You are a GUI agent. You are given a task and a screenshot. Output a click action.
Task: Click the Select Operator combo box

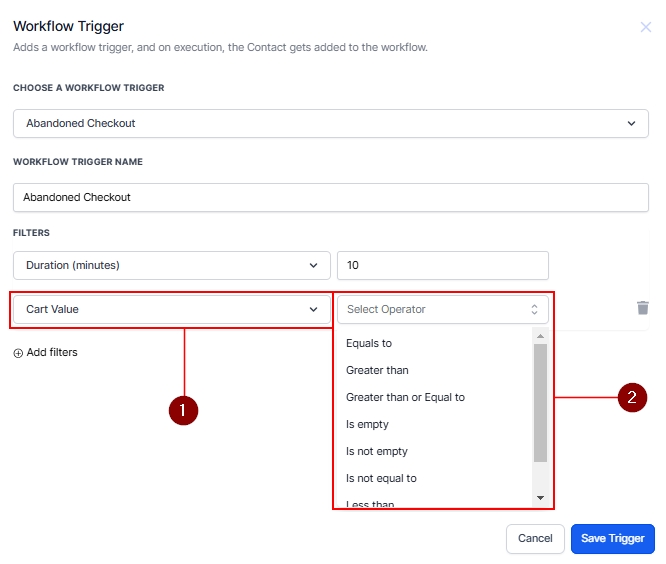[442, 309]
